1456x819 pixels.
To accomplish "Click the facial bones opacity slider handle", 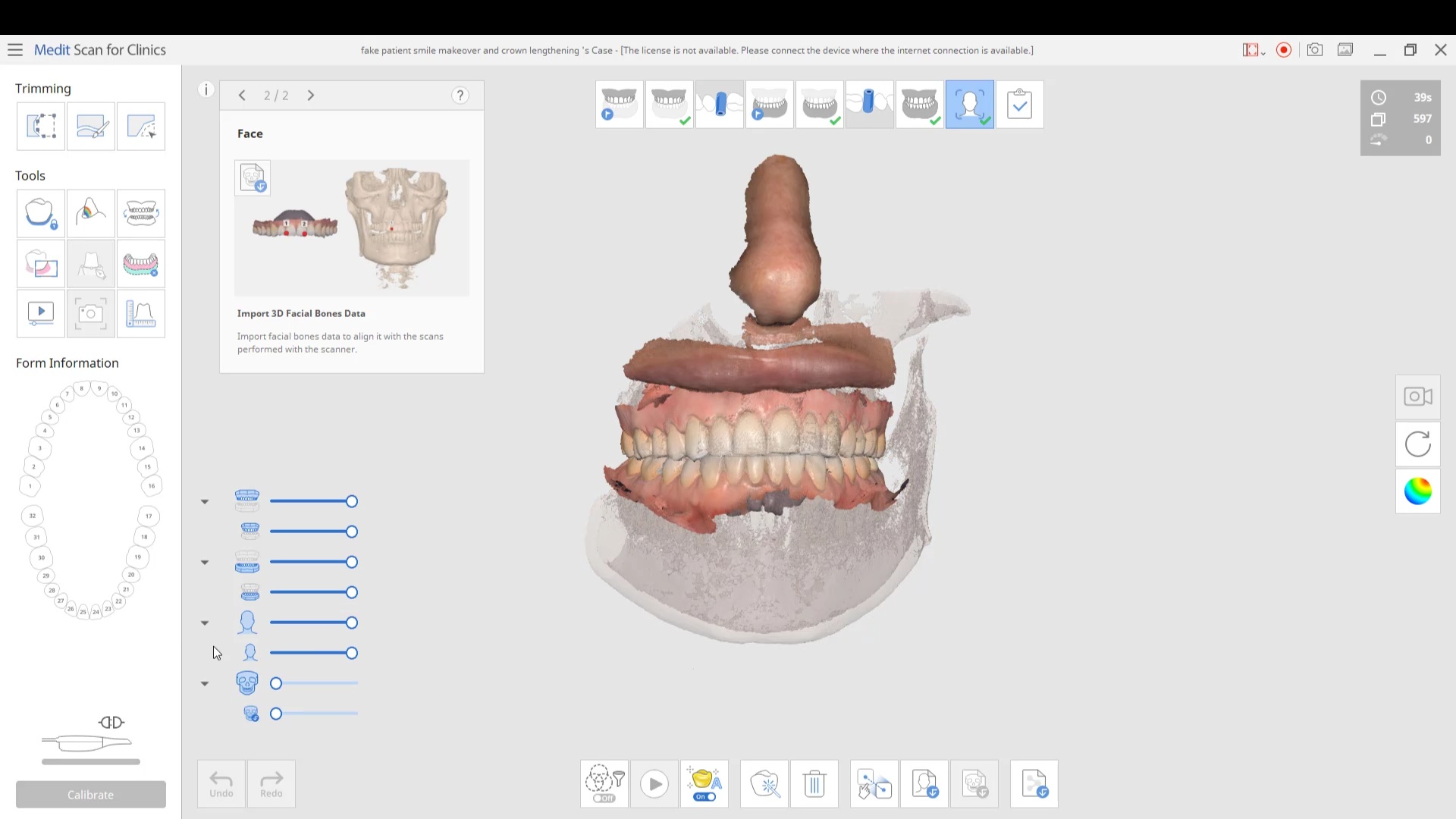I will tap(276, 683).
